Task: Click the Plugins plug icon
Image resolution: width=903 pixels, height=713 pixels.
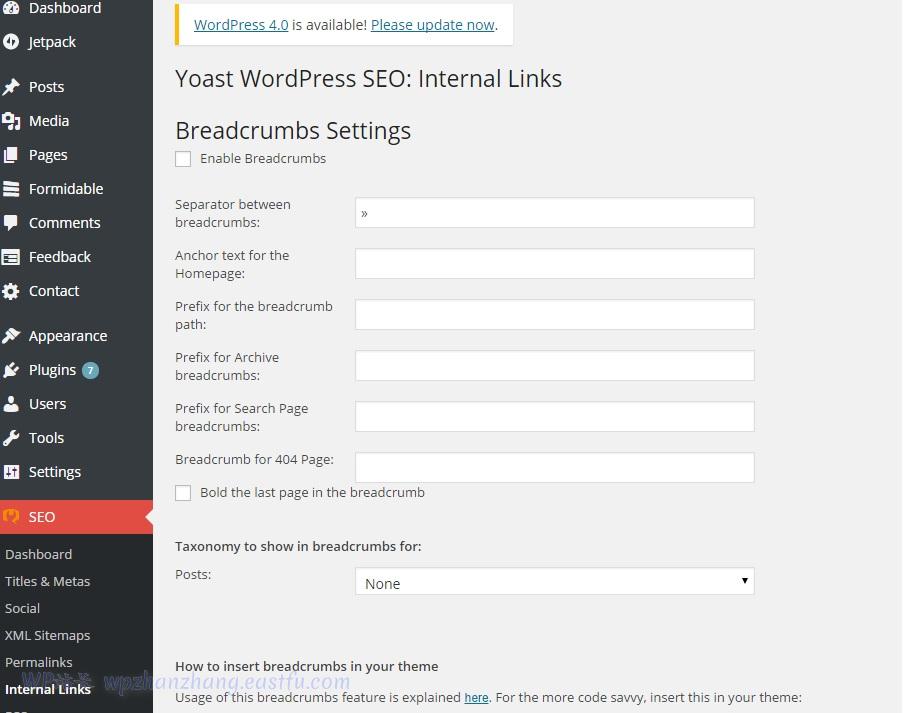Action: click(11, 370)
